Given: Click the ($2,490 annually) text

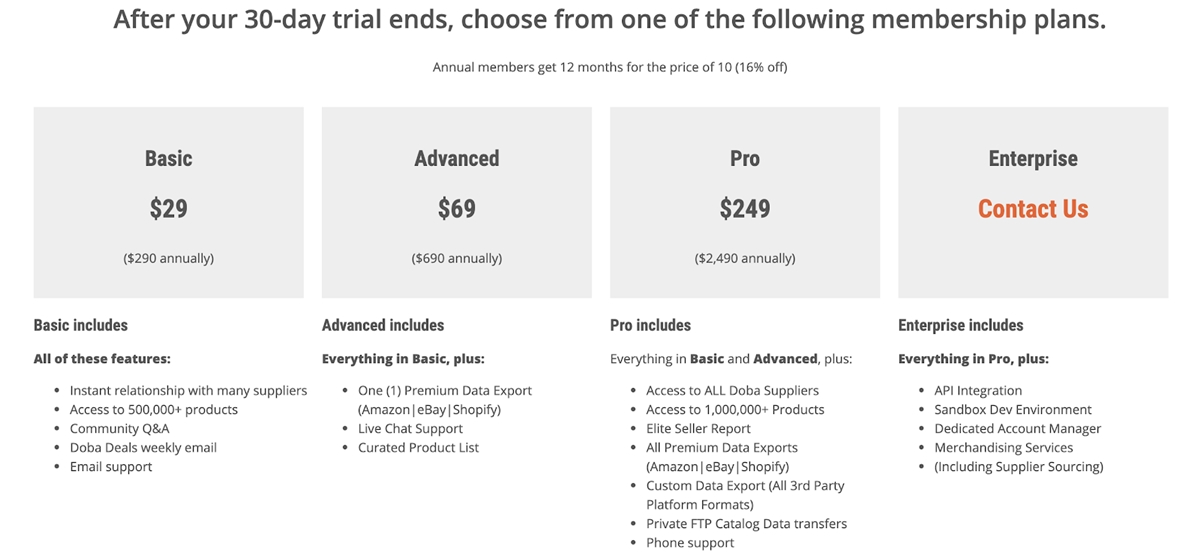Looking at the screenshot, I should click(x=745, y=258).
